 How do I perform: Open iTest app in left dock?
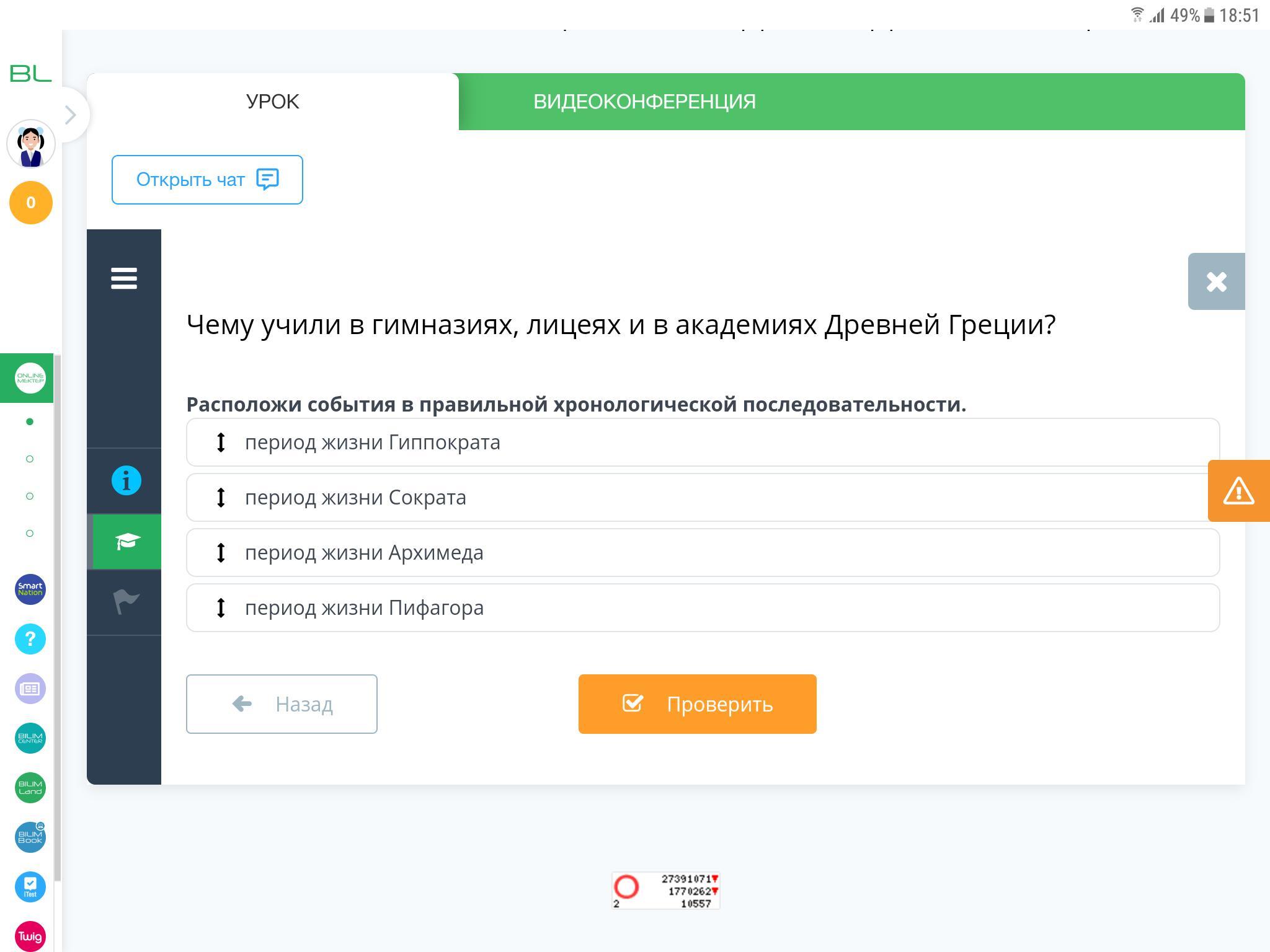(x=30, y=886)
